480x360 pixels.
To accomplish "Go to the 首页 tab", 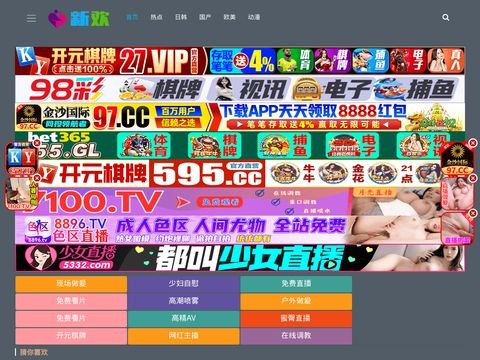I will (132, 17).
